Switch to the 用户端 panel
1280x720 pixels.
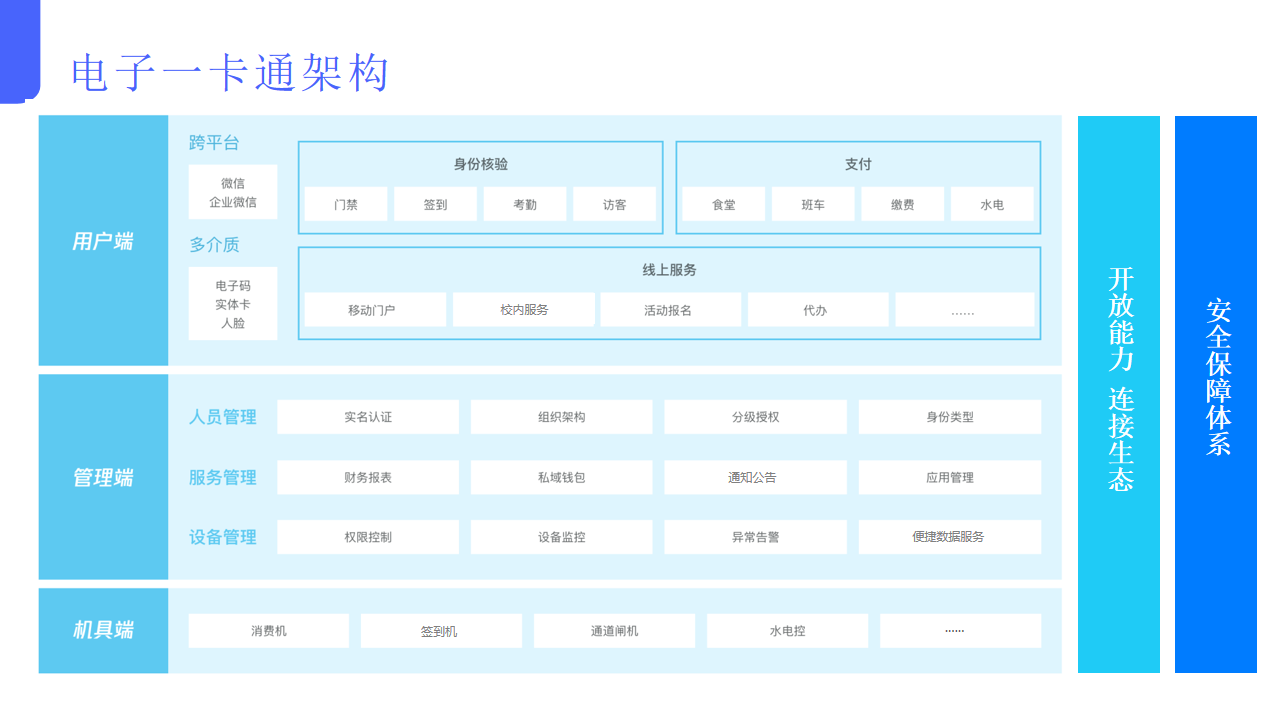(x=103, y=240)
